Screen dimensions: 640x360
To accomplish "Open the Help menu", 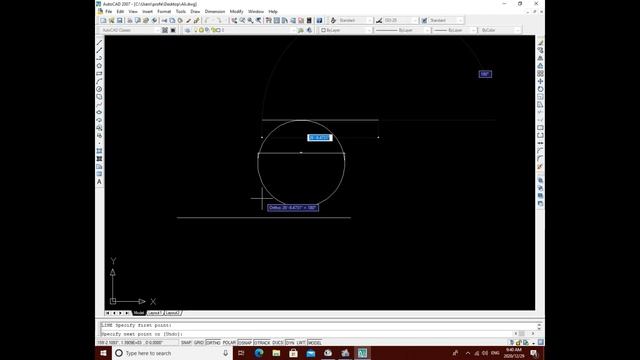I will click(273, 11).
